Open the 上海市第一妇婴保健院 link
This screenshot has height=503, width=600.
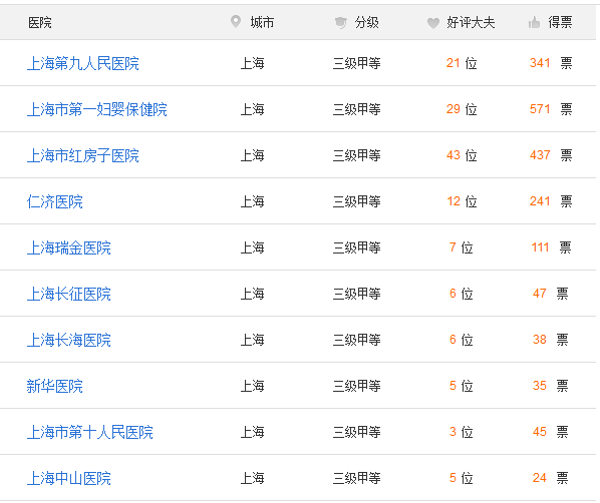97,109
